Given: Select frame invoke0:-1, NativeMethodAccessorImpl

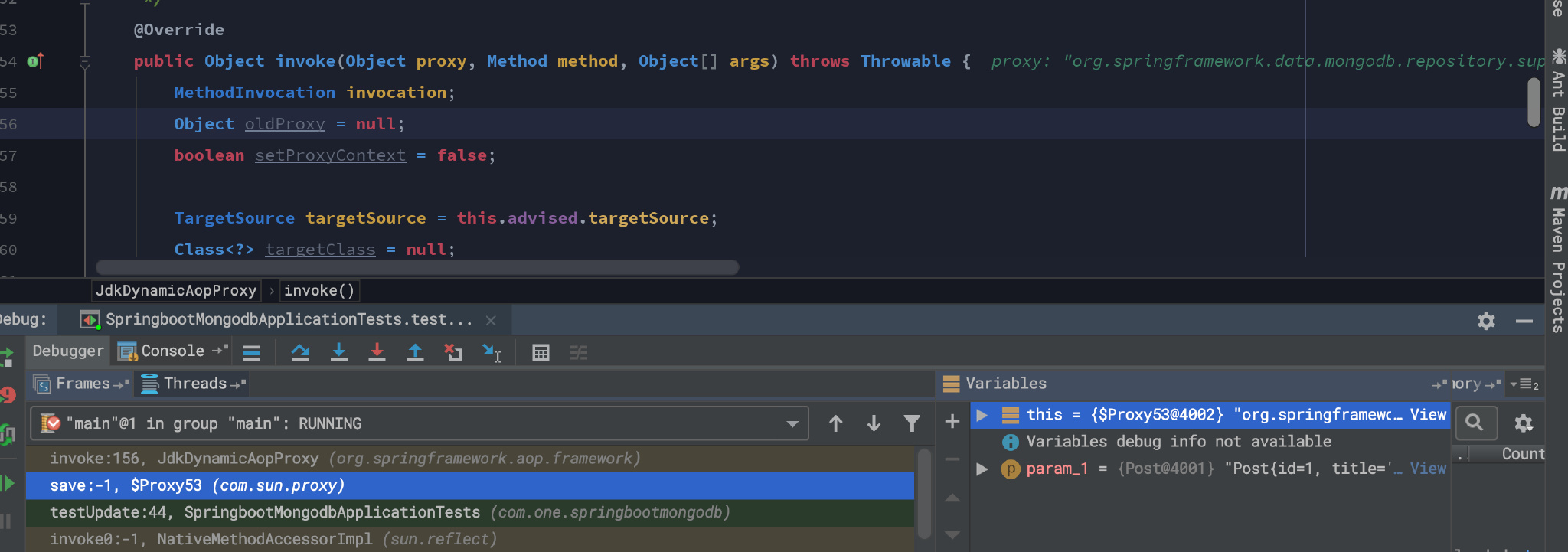Looking at the screenshot, I should coord(470,539).
